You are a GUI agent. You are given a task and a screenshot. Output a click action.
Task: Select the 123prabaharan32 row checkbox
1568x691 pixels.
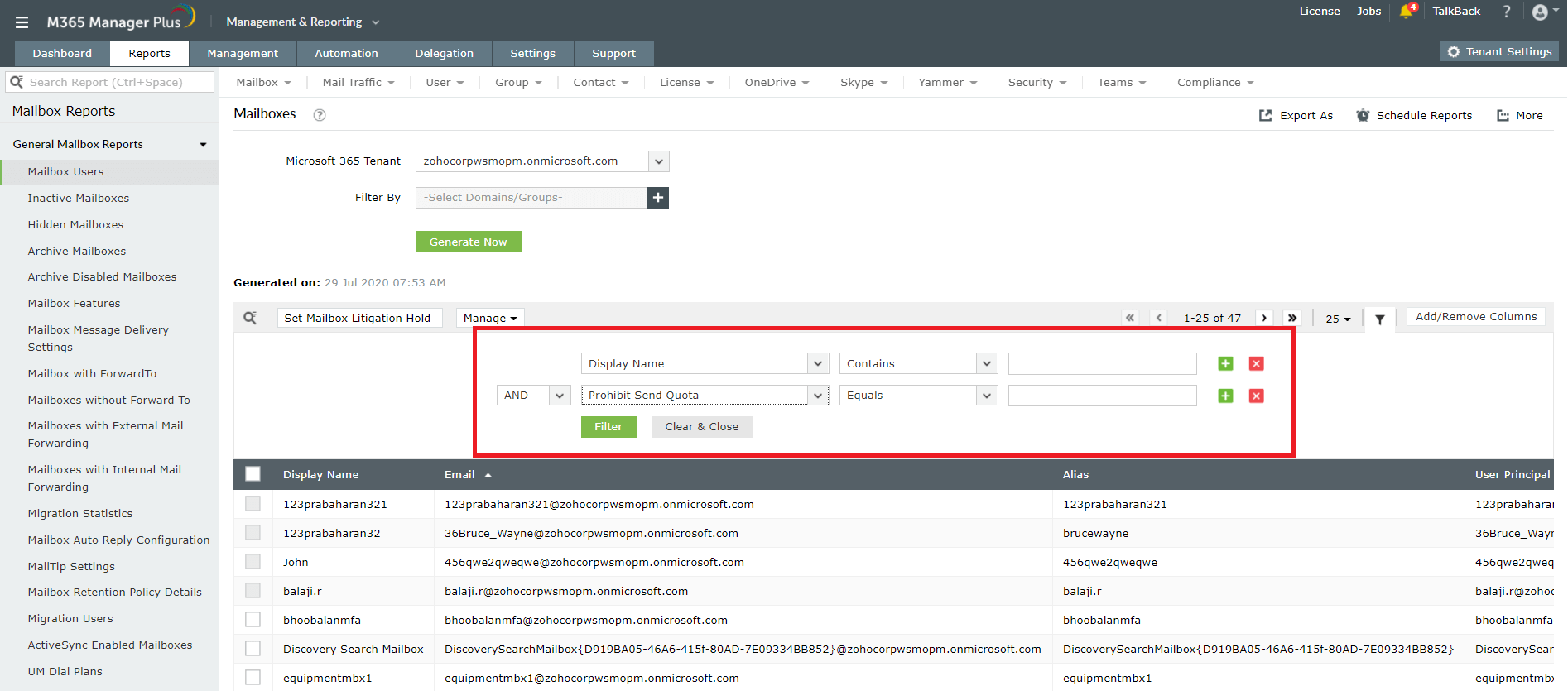click(253, 533)
